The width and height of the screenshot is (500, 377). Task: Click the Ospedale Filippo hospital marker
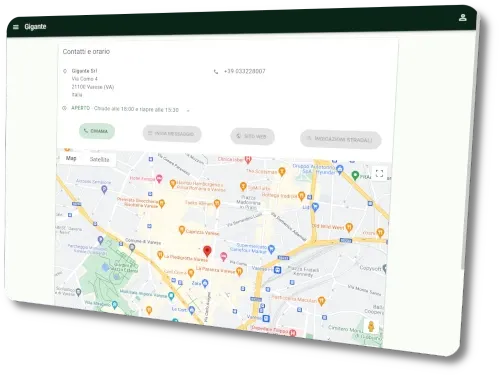293,333
